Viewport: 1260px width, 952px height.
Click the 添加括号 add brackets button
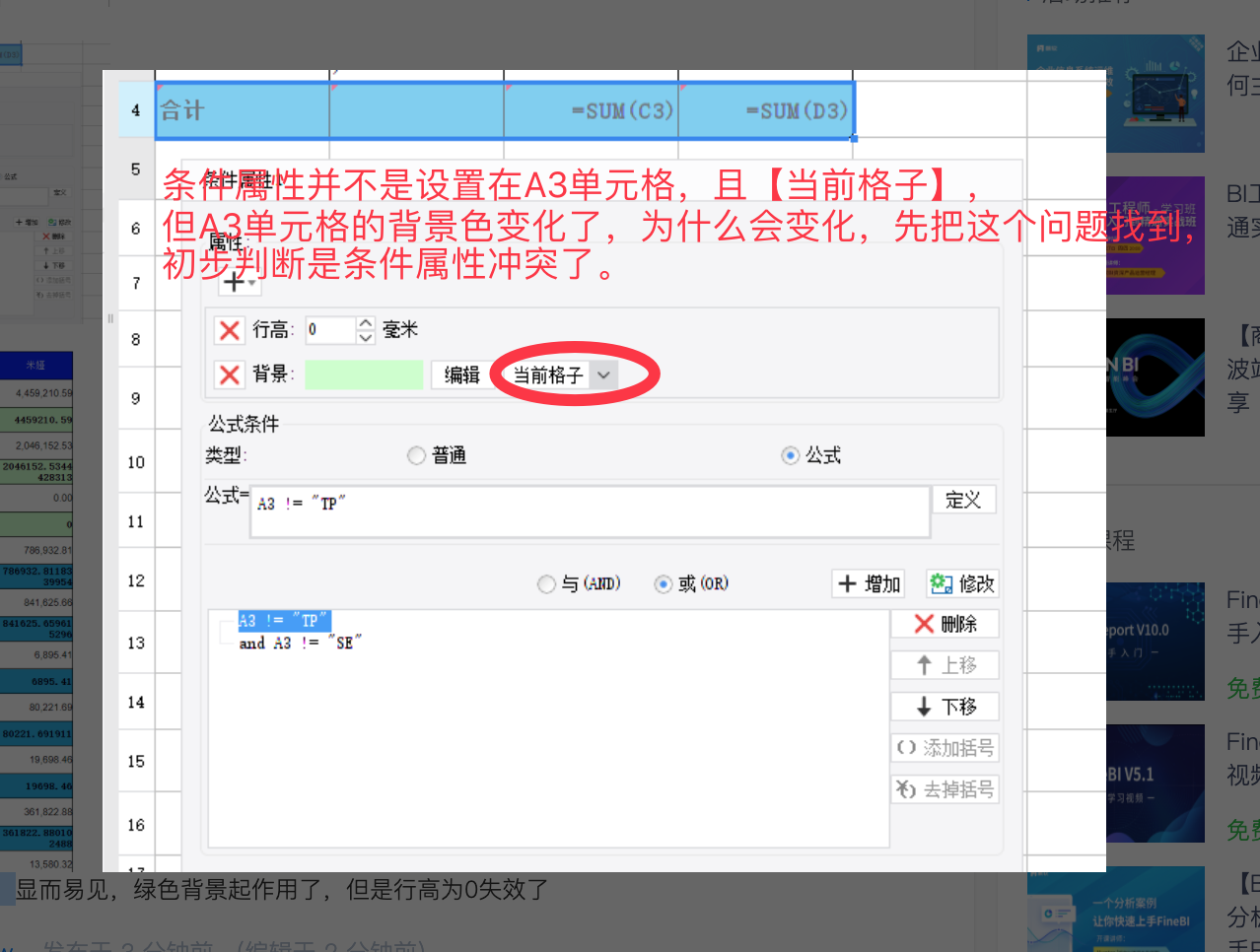(945, 748)
